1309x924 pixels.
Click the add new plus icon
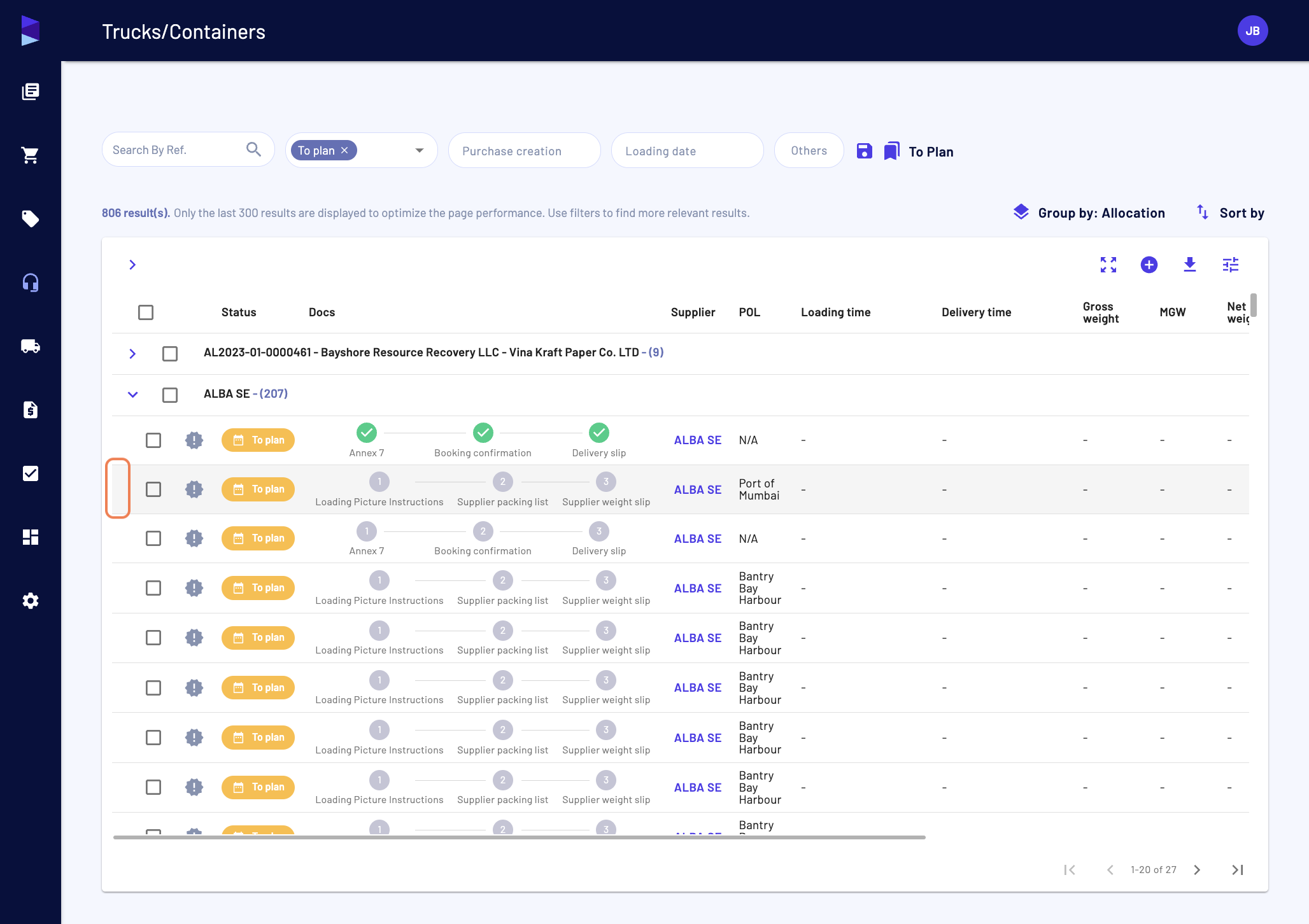coord(1149,265)
